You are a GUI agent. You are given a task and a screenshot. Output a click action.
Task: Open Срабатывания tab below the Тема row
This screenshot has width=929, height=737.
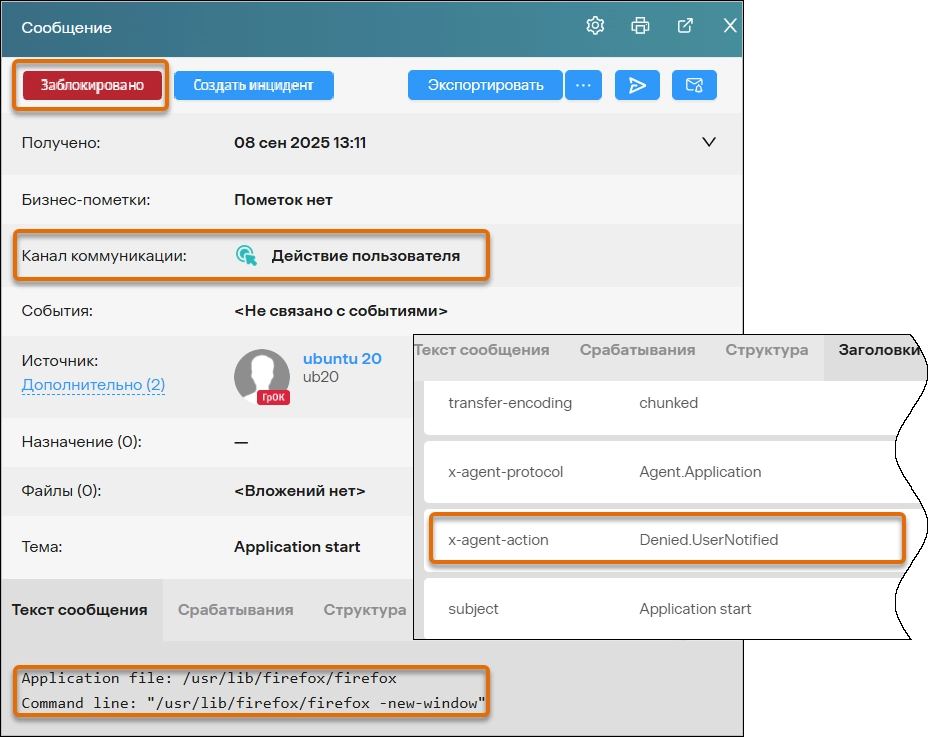[x=235, y=610]
